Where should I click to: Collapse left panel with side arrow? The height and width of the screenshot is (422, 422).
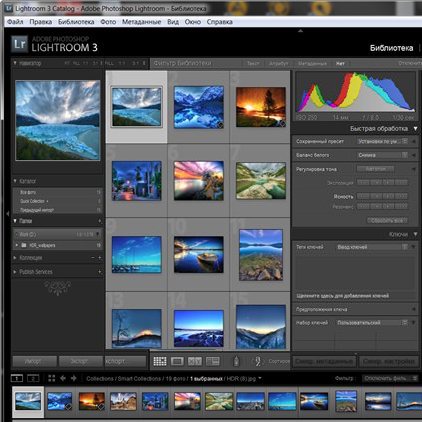click(x=8, y=213)
